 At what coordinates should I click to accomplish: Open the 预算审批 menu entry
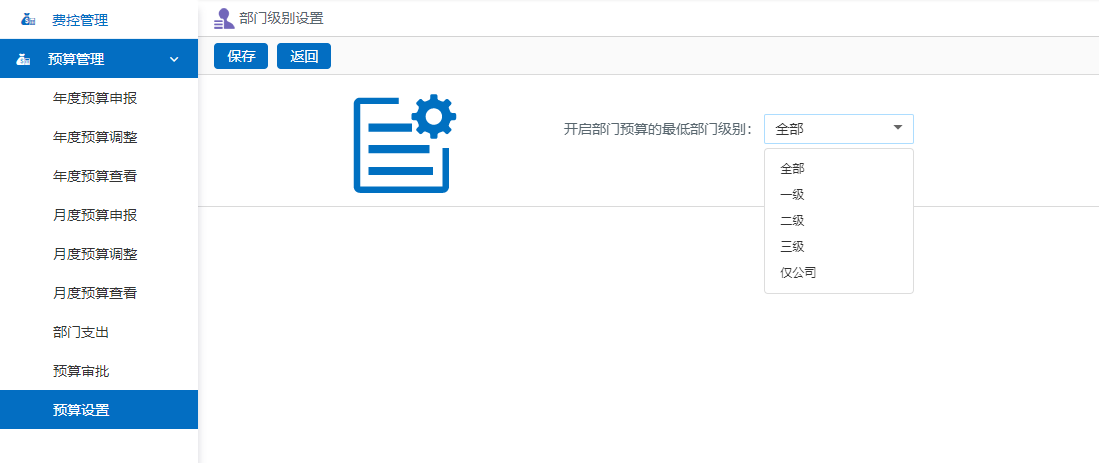point(81,371)
